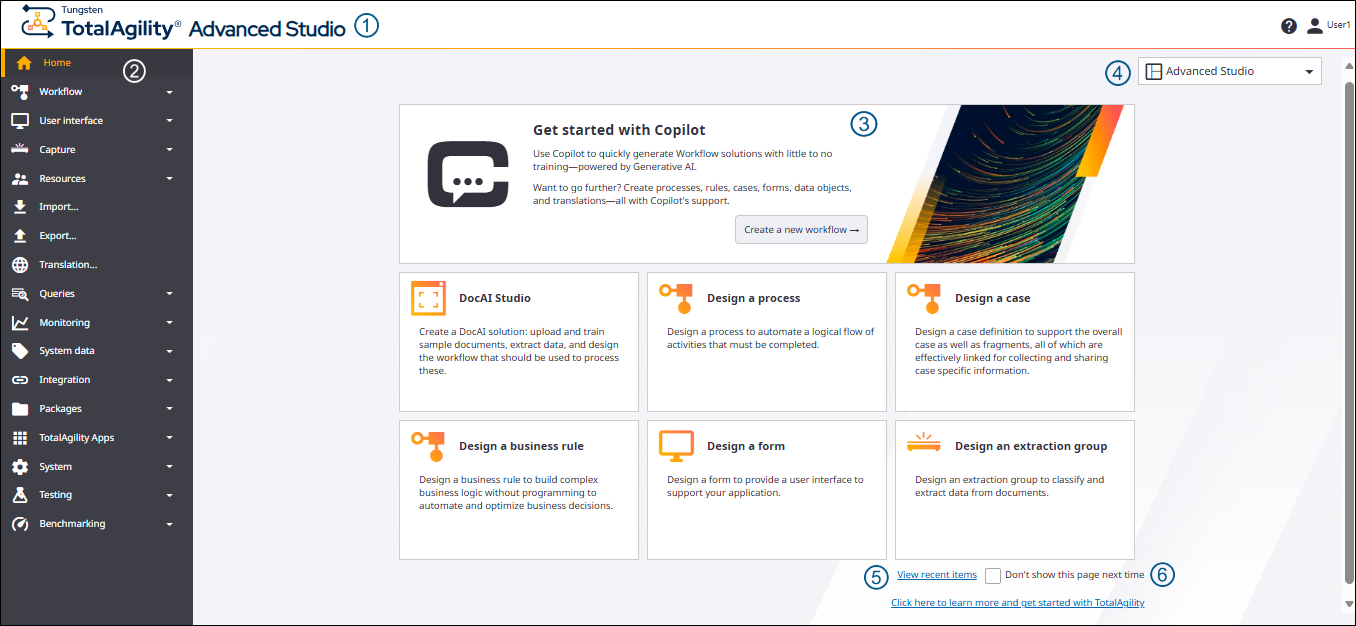Click the Resources people icon
The width and height of the screenshot is (1356, 626).
coord(20,179)
